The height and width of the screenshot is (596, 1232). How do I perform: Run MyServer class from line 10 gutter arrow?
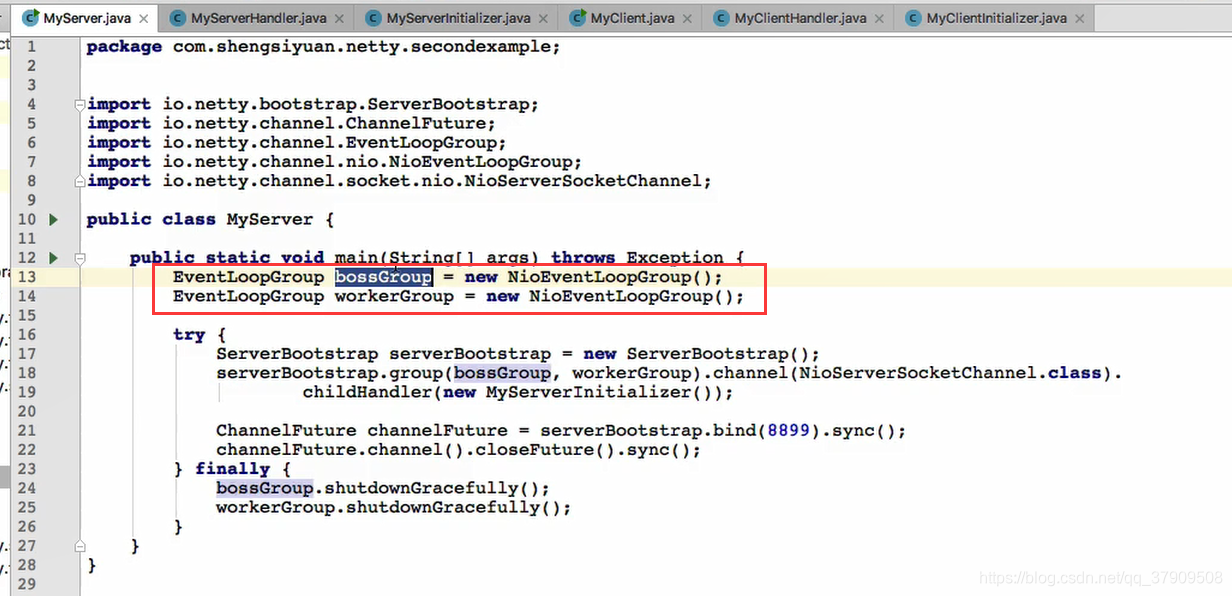54,219
